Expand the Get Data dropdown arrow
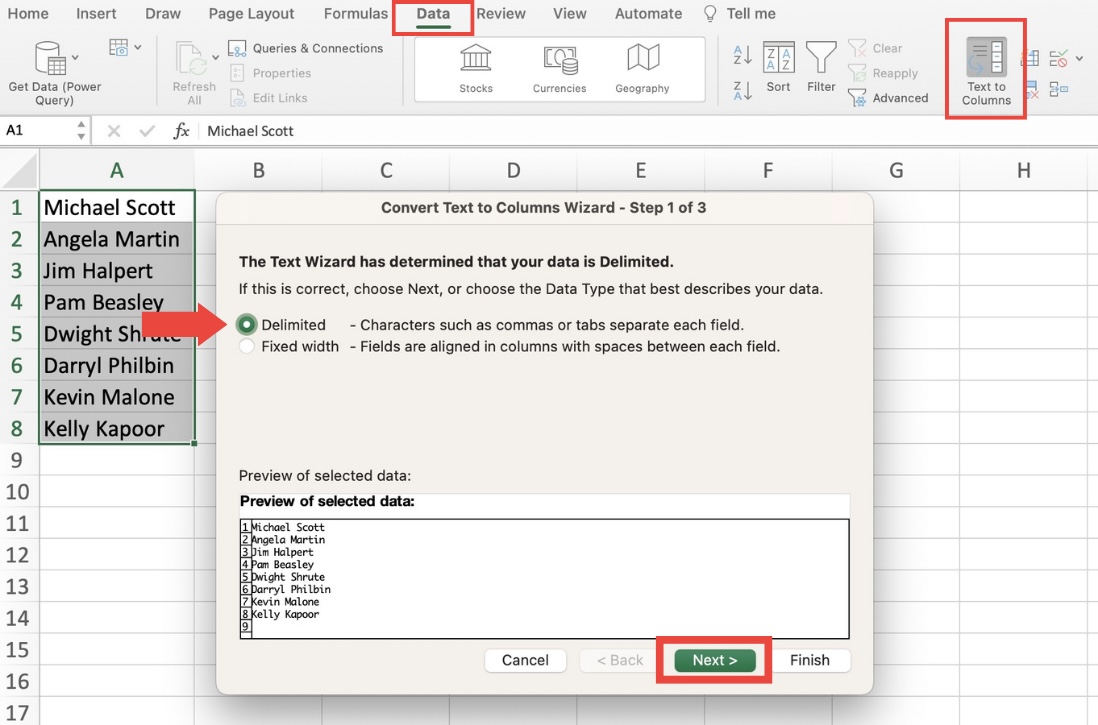 point(75,57)
